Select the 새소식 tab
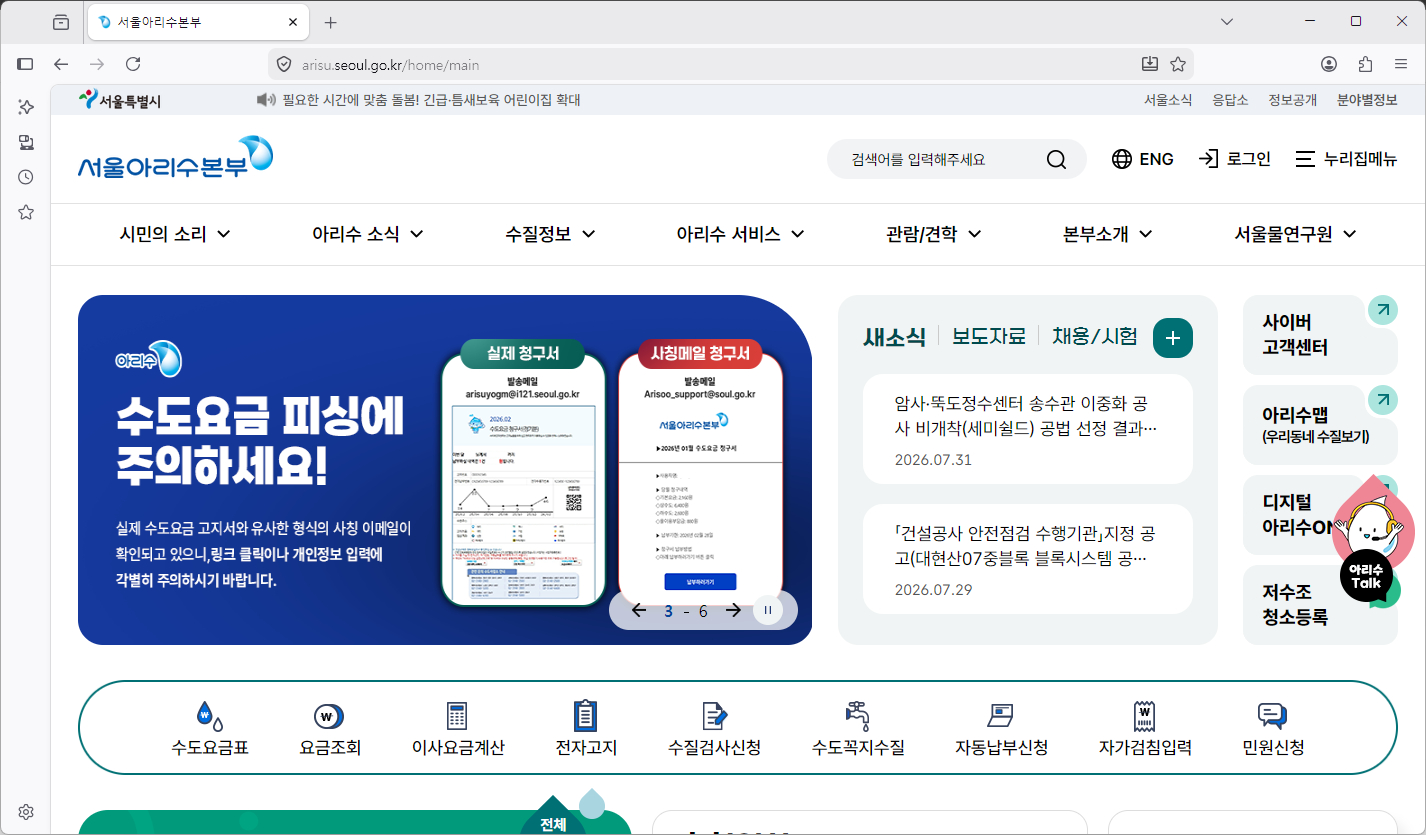The width and height of the screenshot is (1426, 835). click(894, 337)
